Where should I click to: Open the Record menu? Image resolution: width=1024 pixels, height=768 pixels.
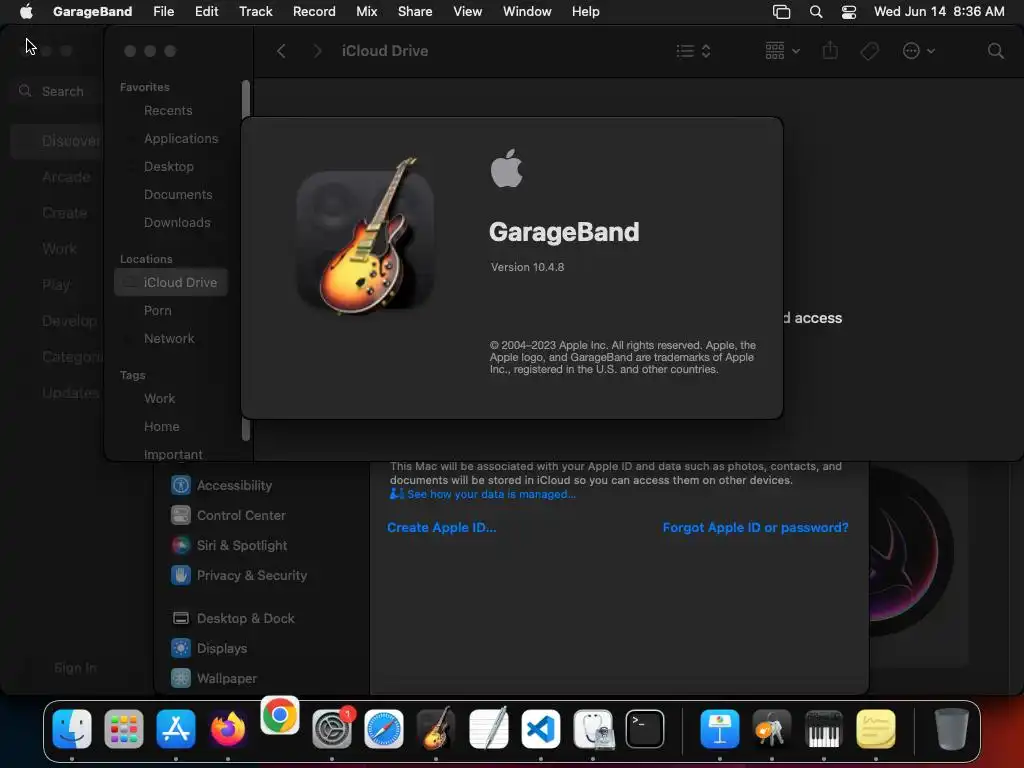coord(314,11)
